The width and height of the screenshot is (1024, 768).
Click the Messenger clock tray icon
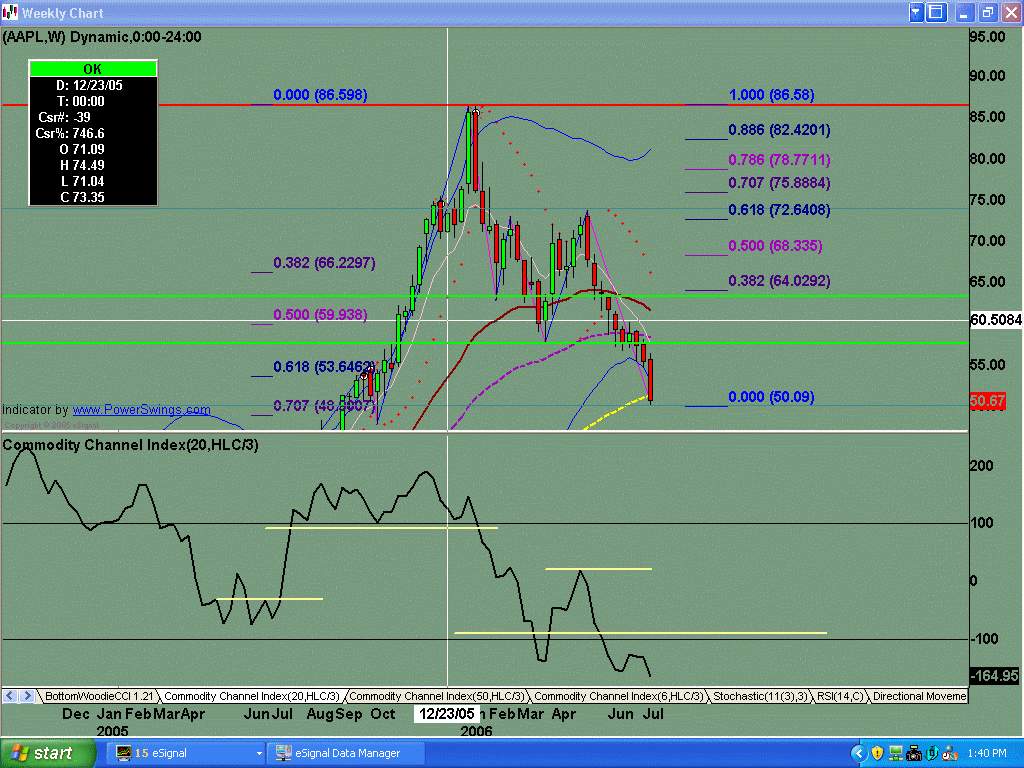pyautogui.click(x=950, y=754)
